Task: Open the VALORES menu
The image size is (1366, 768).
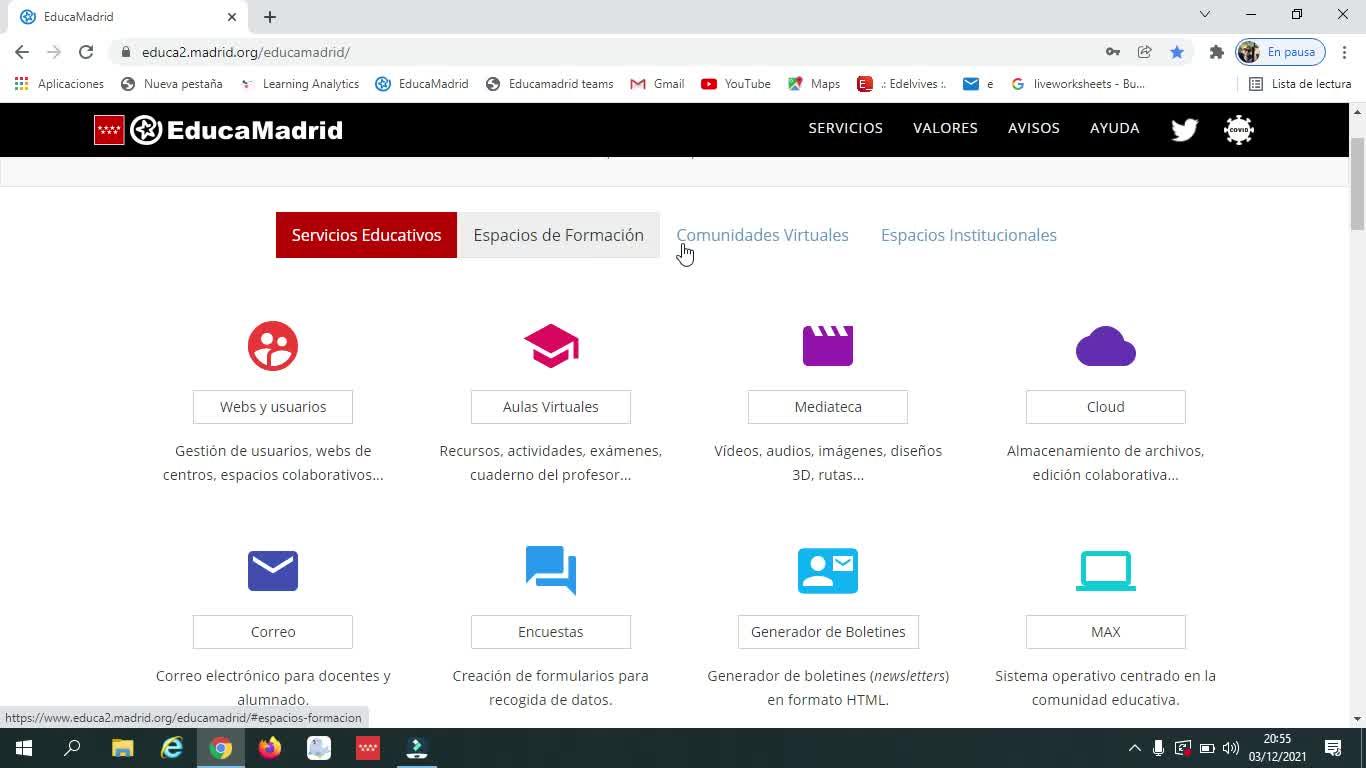Action: [x=945, y=128]
